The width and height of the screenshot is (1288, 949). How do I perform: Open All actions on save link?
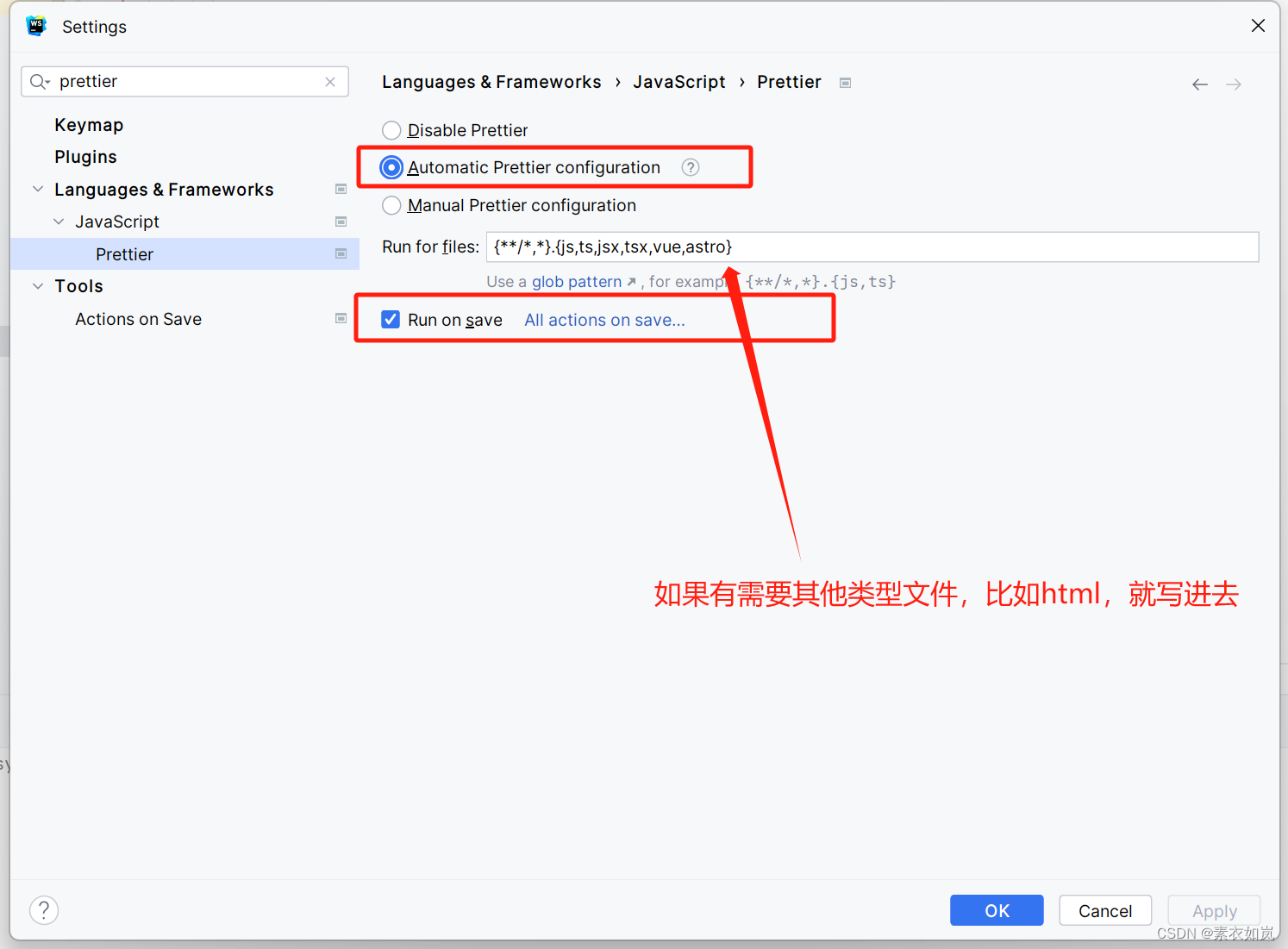(x=604, y=320)
